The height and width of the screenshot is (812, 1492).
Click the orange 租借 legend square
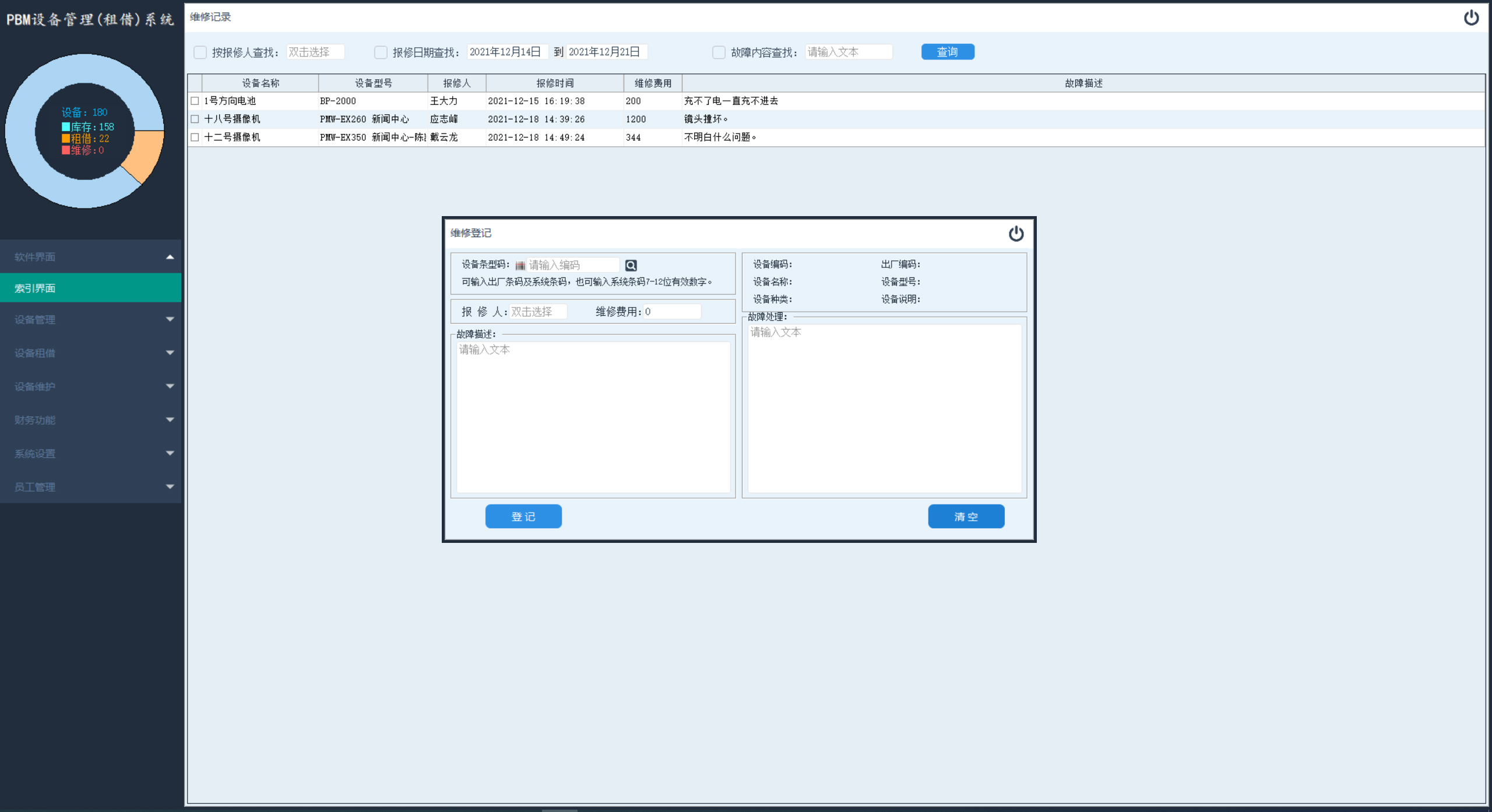[x=66, y=139]
